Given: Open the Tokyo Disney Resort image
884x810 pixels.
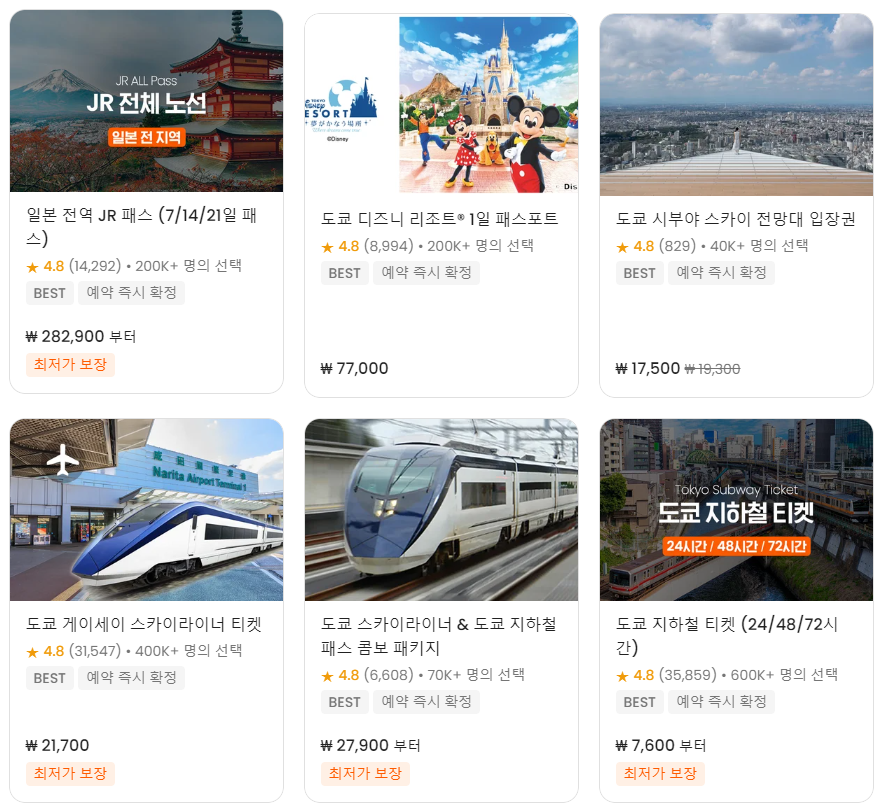Looking at the screenshot, I should coord(441,105).
